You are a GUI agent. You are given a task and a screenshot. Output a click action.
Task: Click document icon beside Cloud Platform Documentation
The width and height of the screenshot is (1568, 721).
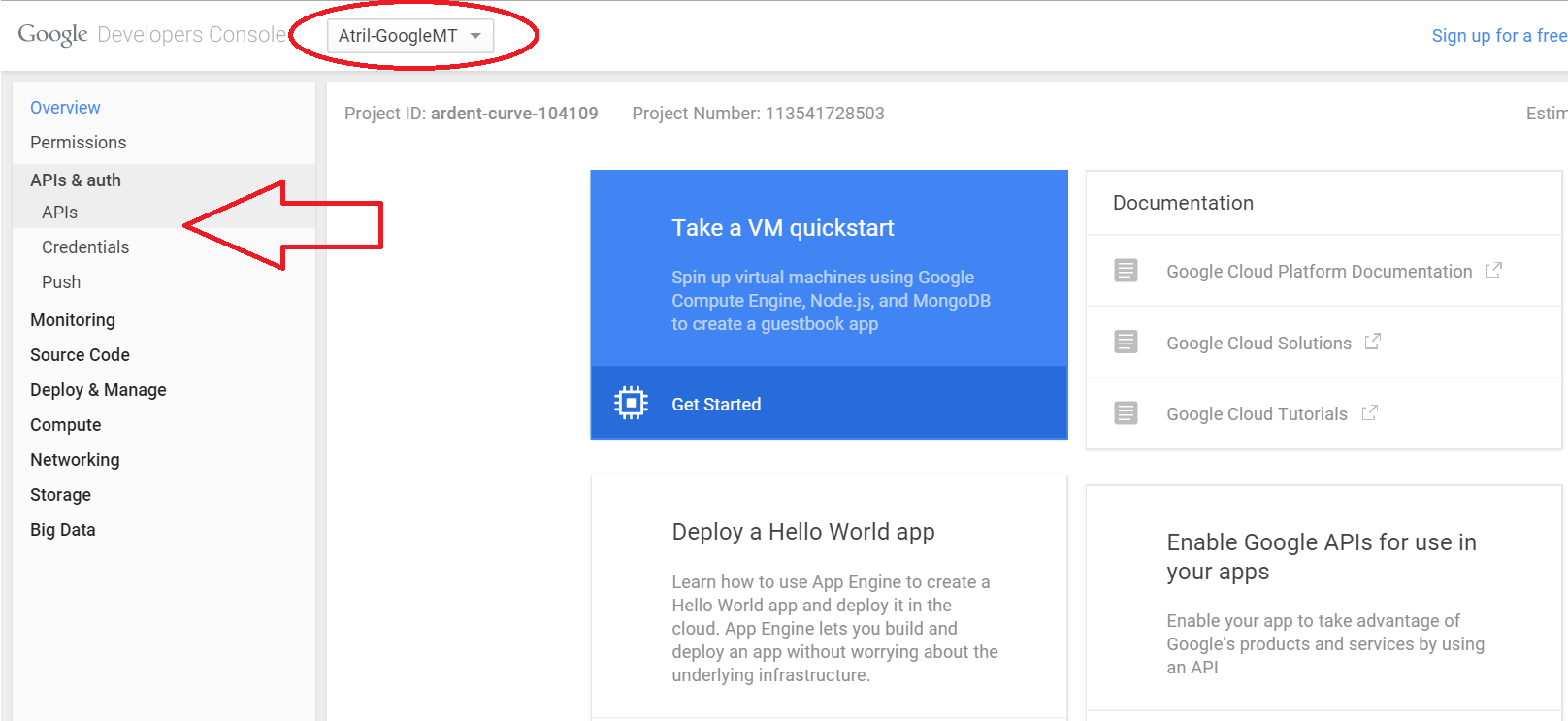(1126, 271)
